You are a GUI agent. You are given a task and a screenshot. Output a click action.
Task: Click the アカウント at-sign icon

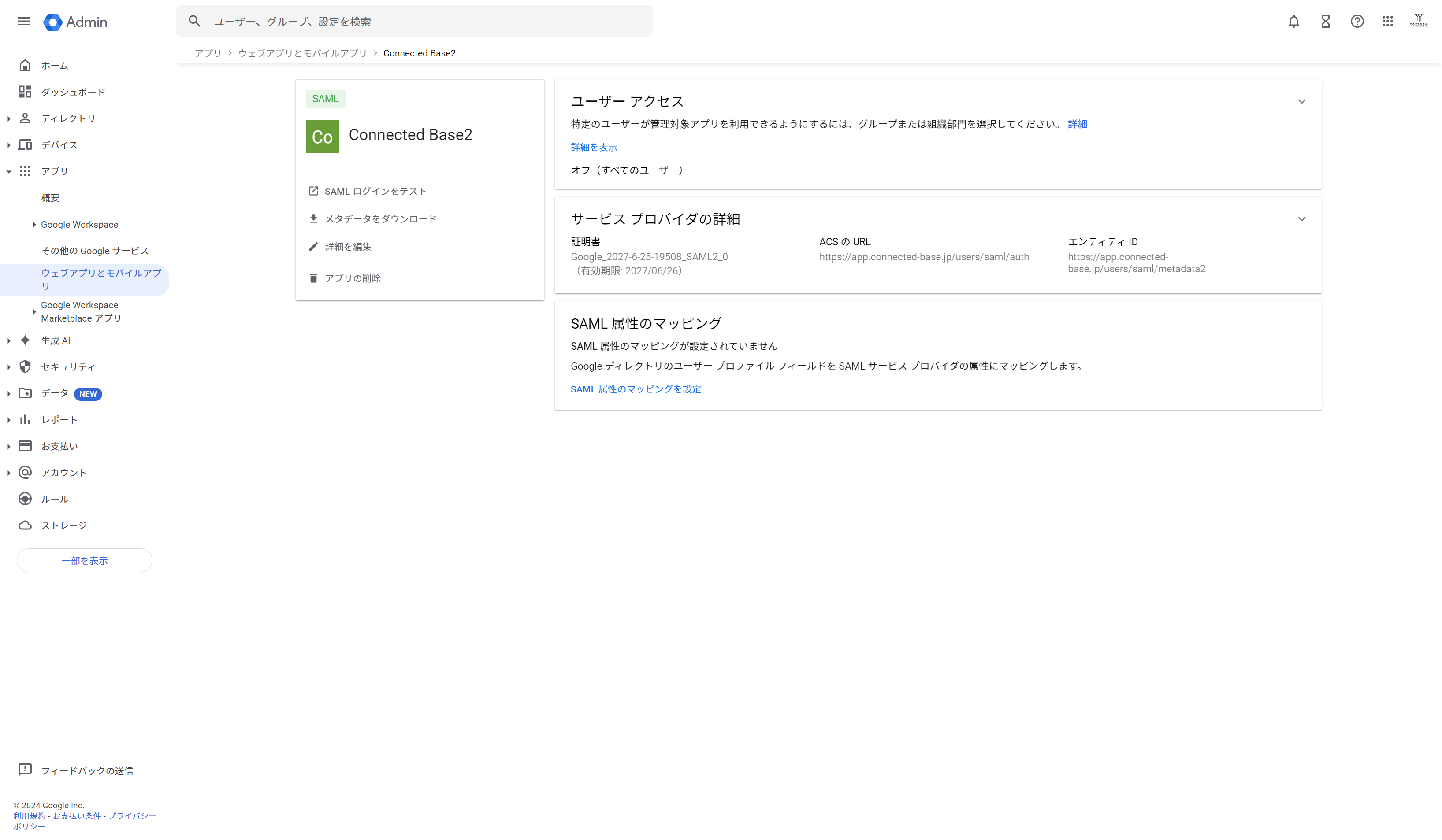coord(25,472)
